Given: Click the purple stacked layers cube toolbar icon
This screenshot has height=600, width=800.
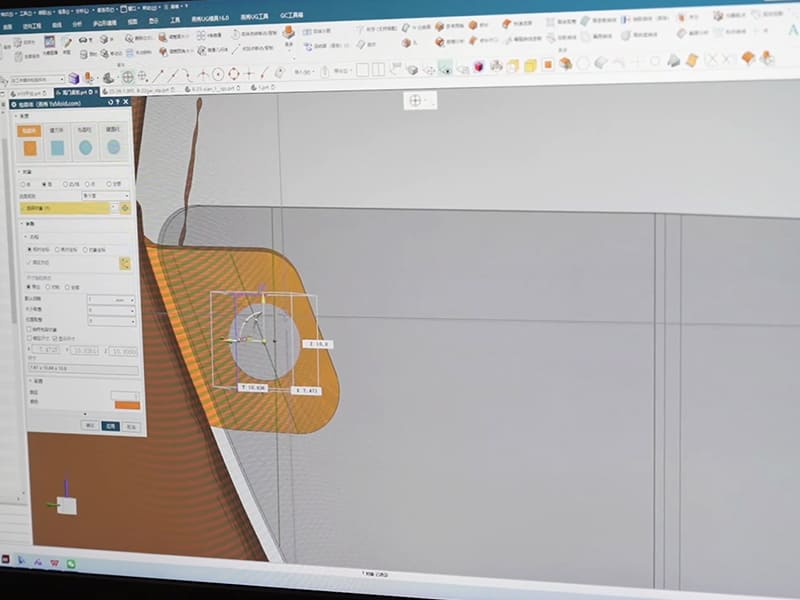Looking at the screenshot, I should click(74, 78).
